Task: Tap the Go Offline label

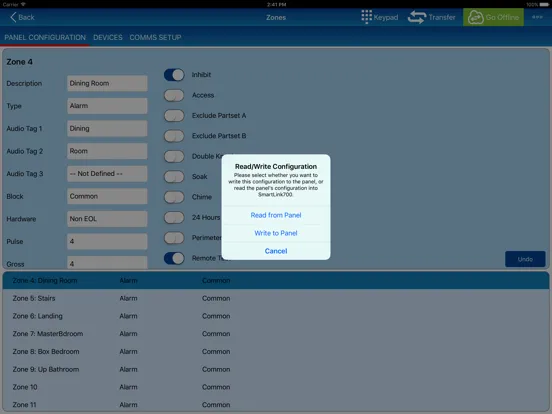Action: click(x=502, y=17)
